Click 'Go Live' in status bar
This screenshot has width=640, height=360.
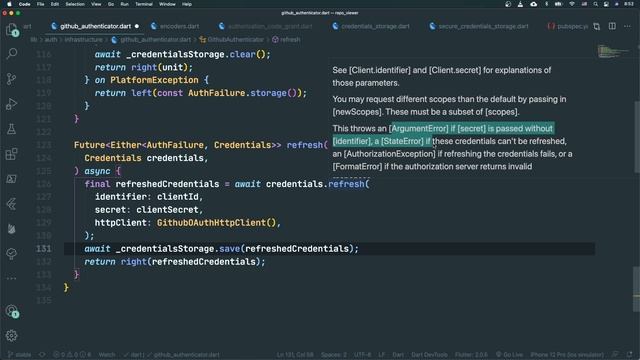tap(509, 355)
